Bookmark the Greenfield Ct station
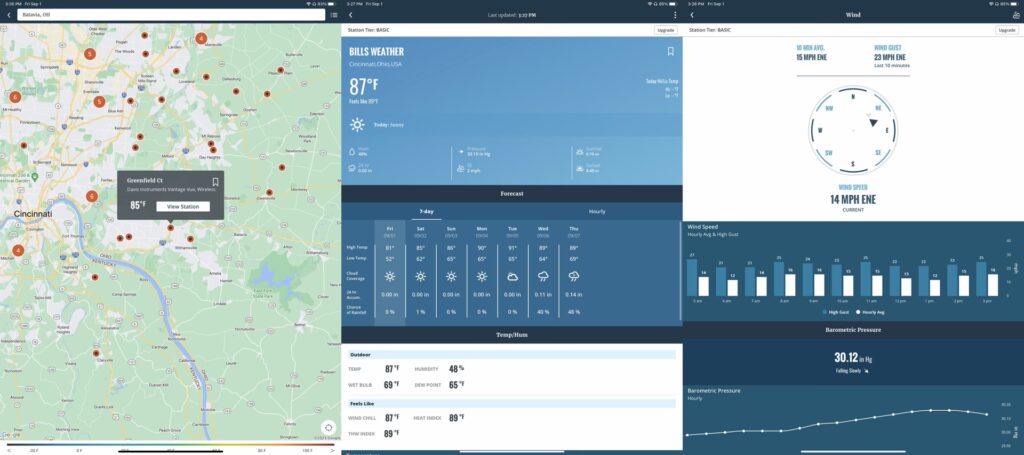1024x455 pixels. click(215, 182)
